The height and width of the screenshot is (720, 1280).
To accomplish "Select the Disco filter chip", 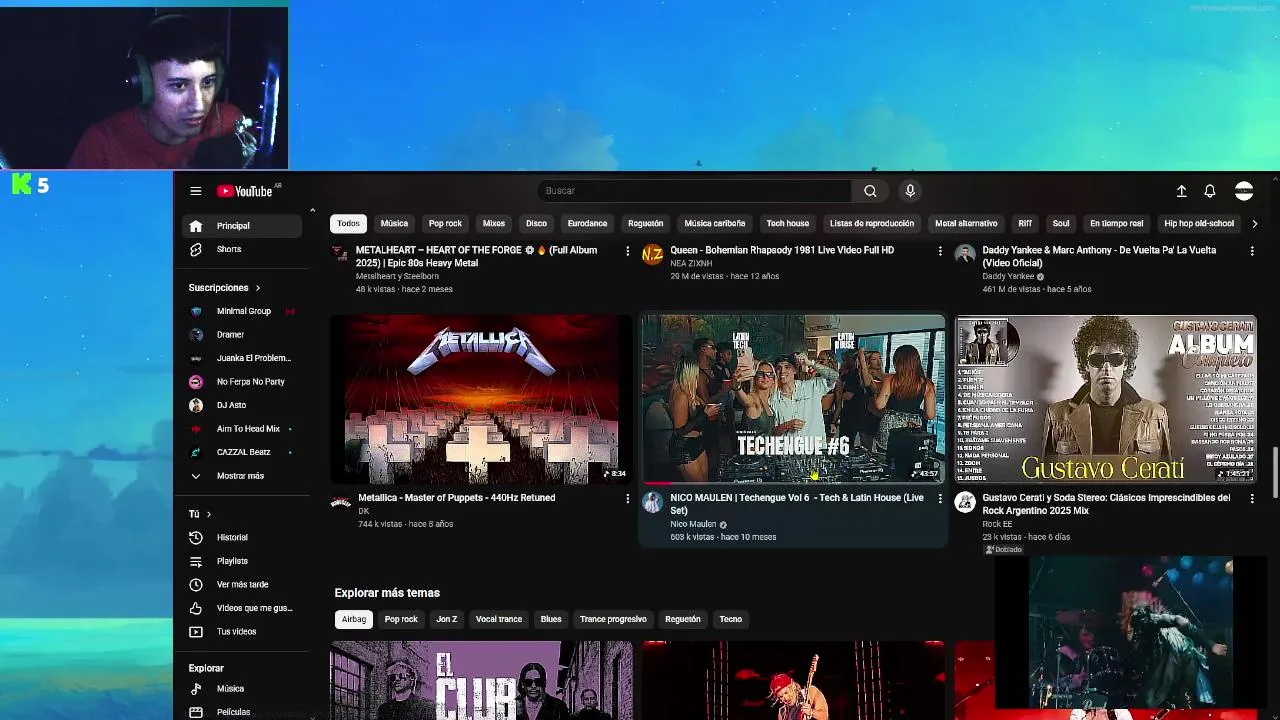I will point(537,224).
